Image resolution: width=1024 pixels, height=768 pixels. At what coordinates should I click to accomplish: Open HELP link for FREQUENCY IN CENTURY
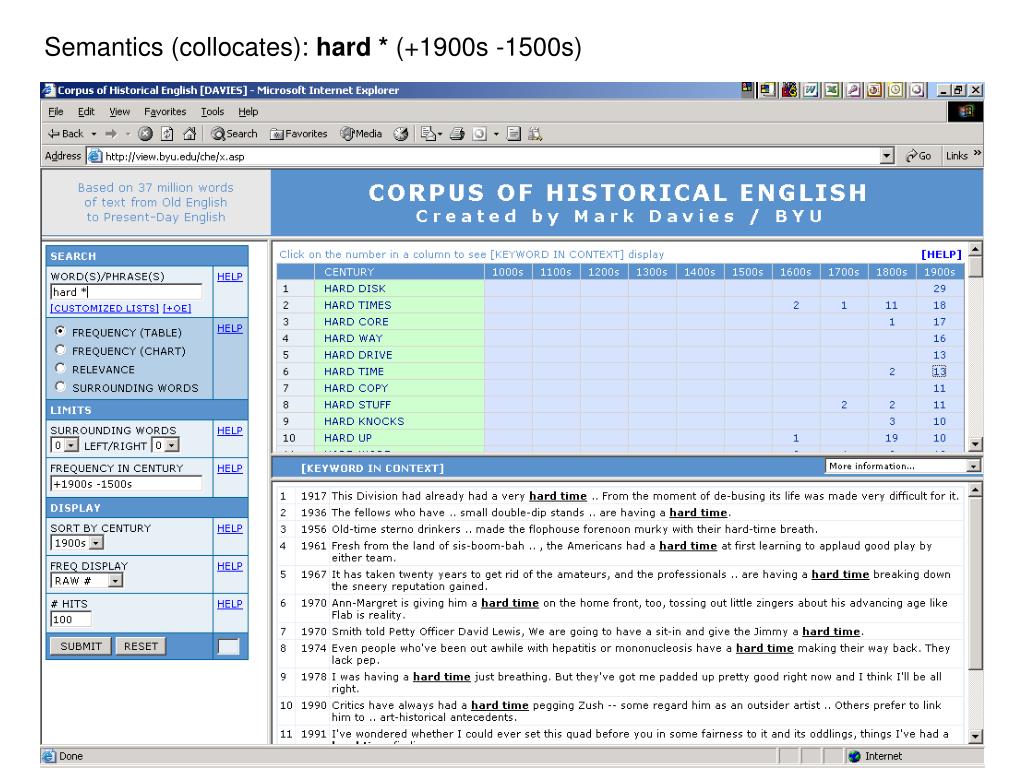[x=230, y=469]
